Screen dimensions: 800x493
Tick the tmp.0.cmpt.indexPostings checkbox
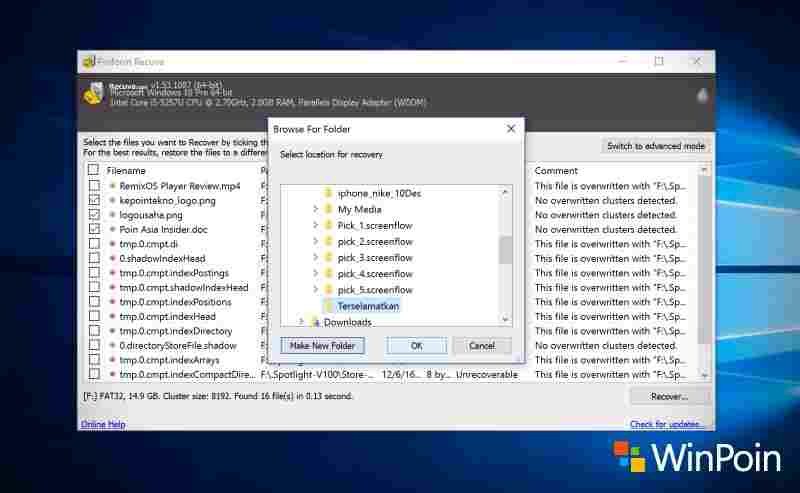pos(94,273)
